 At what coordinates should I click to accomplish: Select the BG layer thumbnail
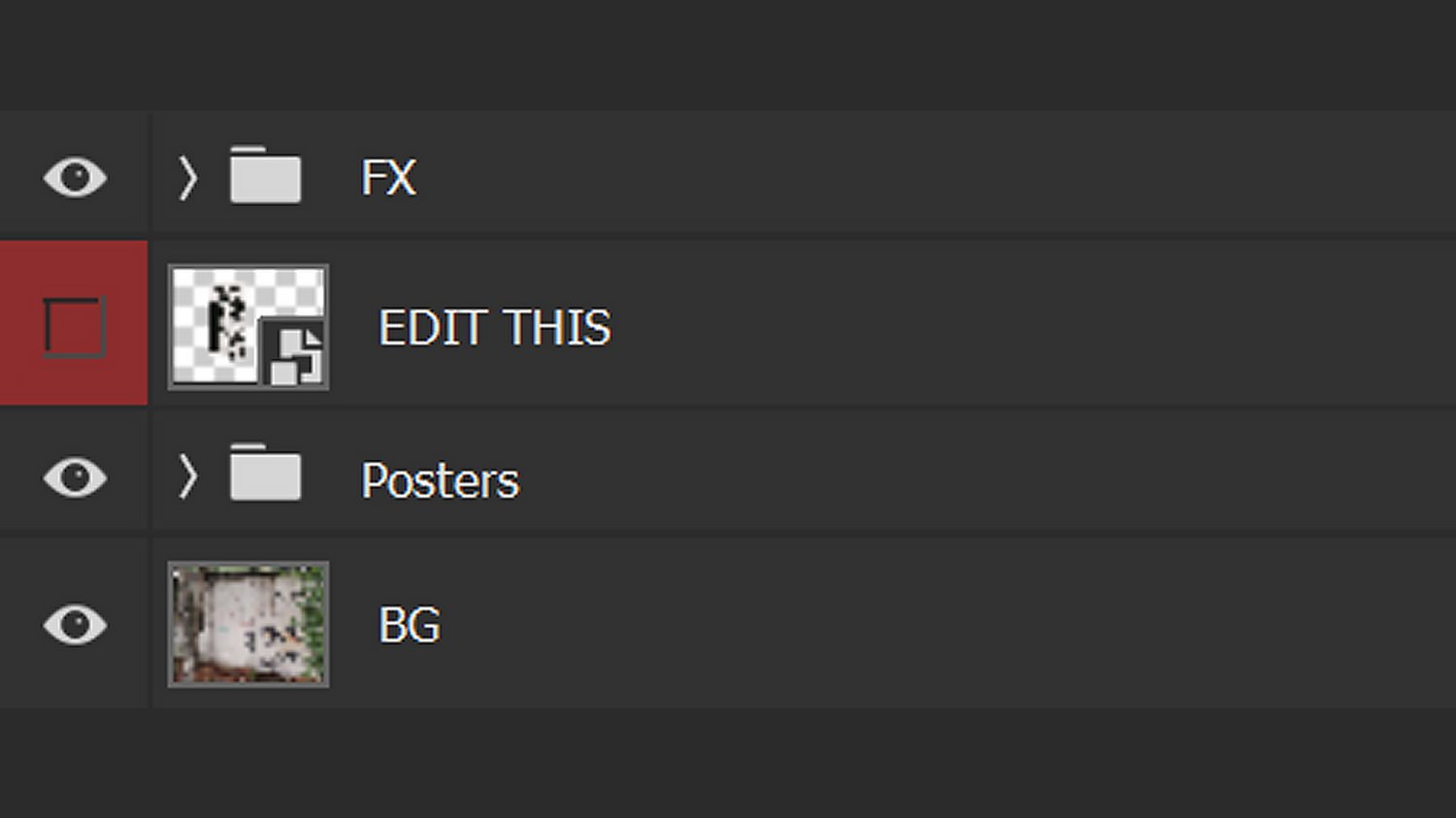[x=248, y=625]
